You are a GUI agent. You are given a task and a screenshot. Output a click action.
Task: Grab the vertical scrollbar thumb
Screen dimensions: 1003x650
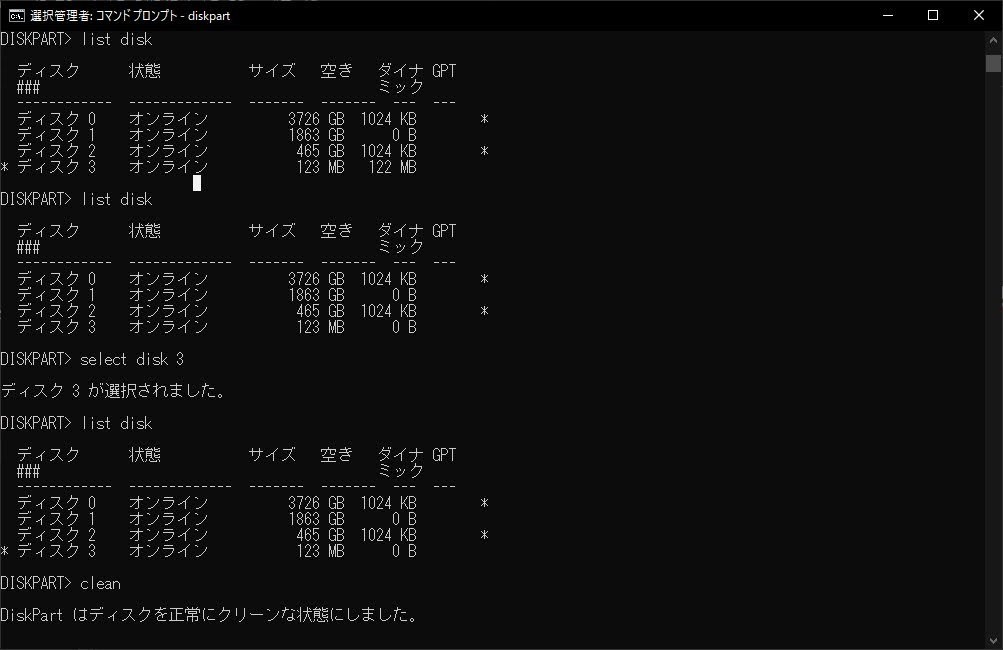tap(993, 63)
